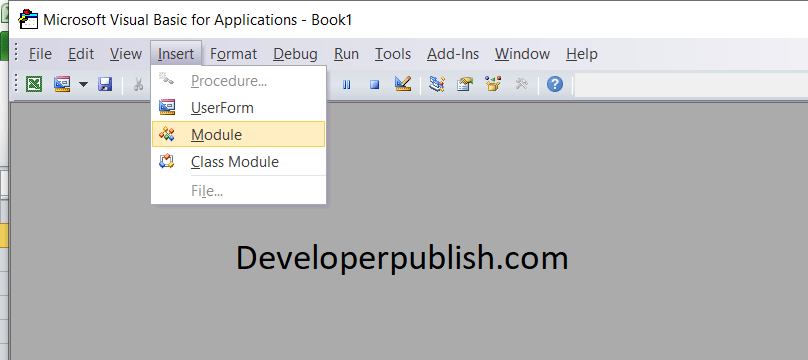
Task: Open the Edit menu
Action: coord(81,54)
